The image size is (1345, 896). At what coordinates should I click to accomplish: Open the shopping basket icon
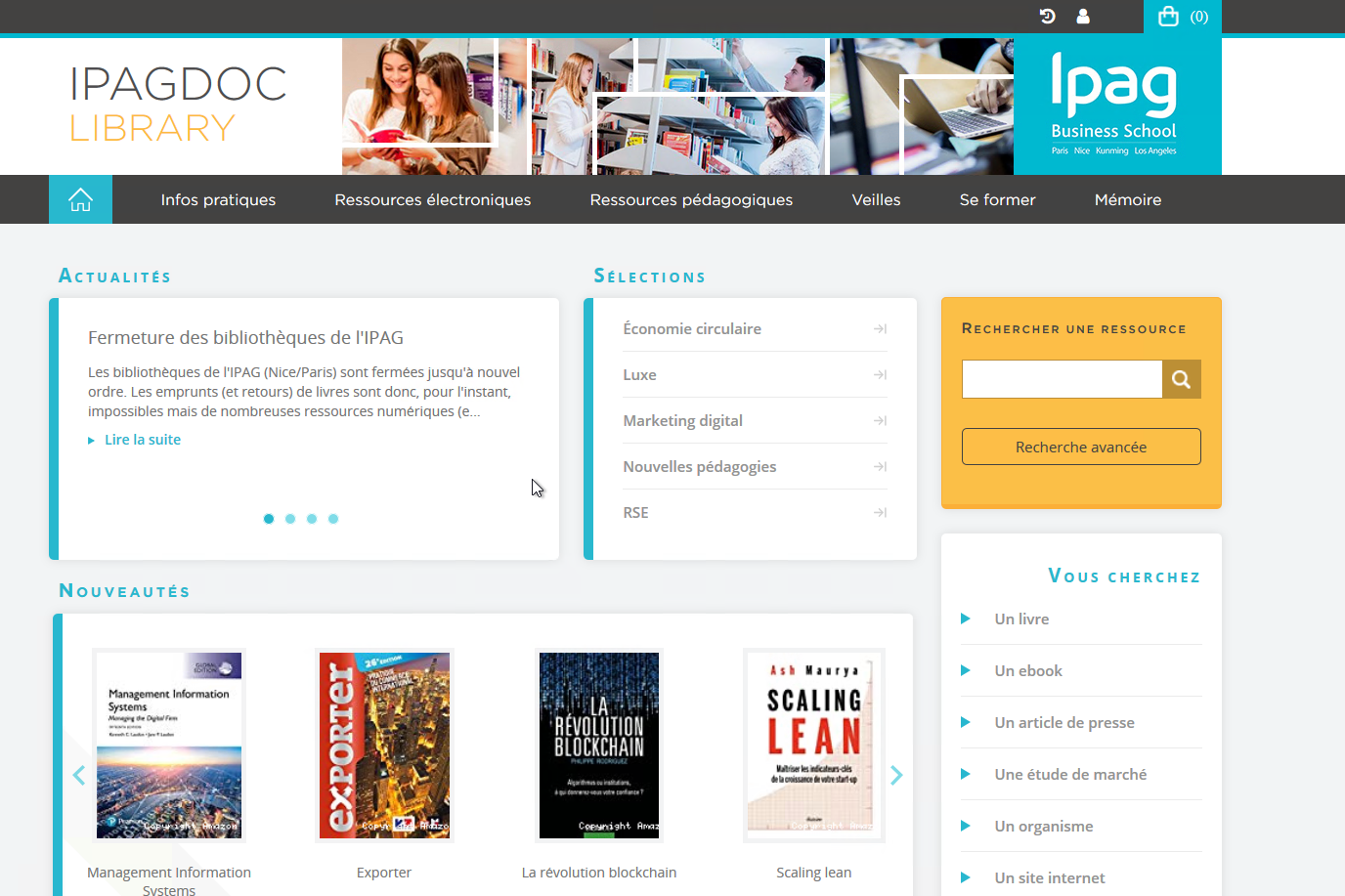(1168, 16)
